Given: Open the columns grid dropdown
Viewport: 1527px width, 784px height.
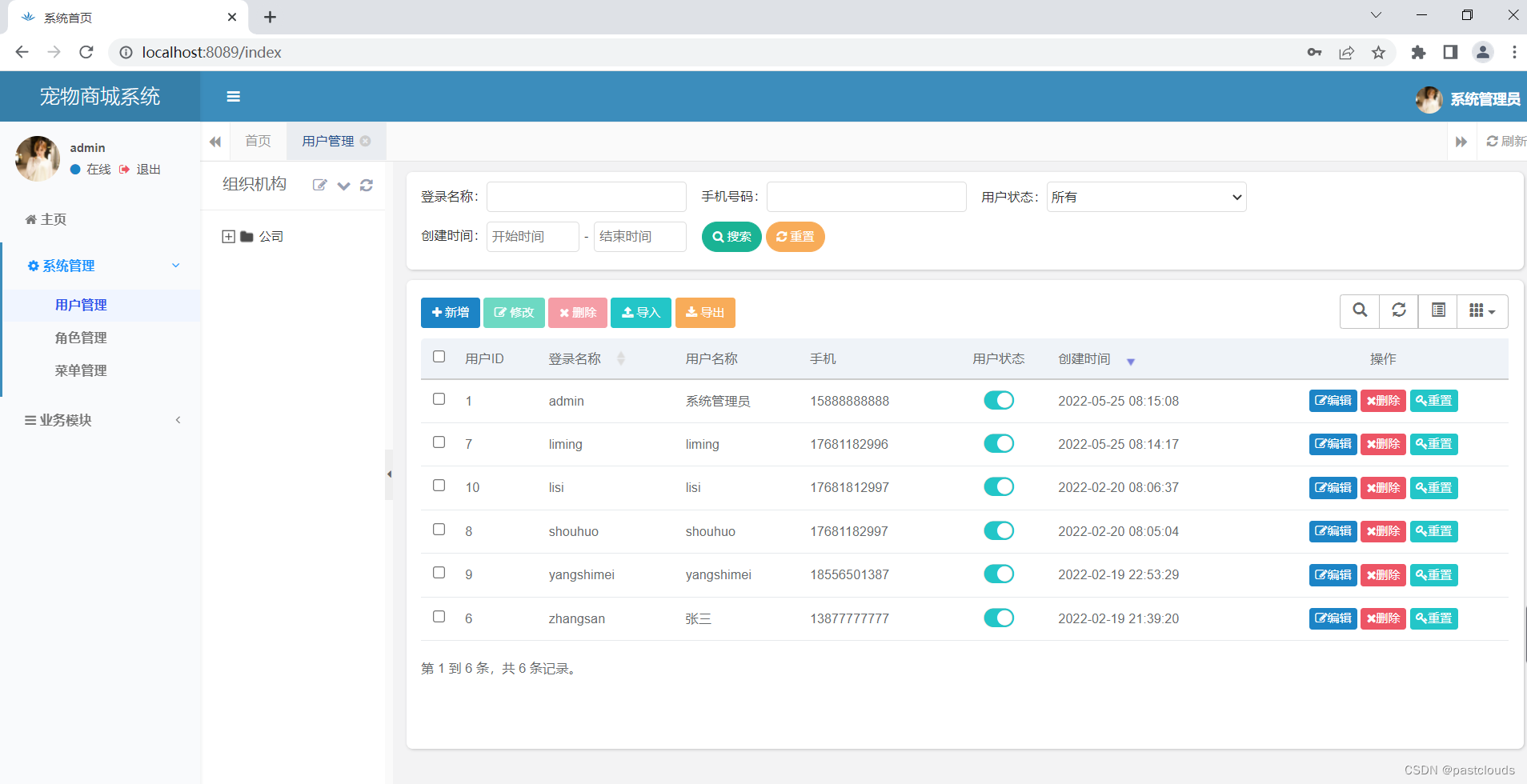Looking at the screenshot, I should (1482, 311).
